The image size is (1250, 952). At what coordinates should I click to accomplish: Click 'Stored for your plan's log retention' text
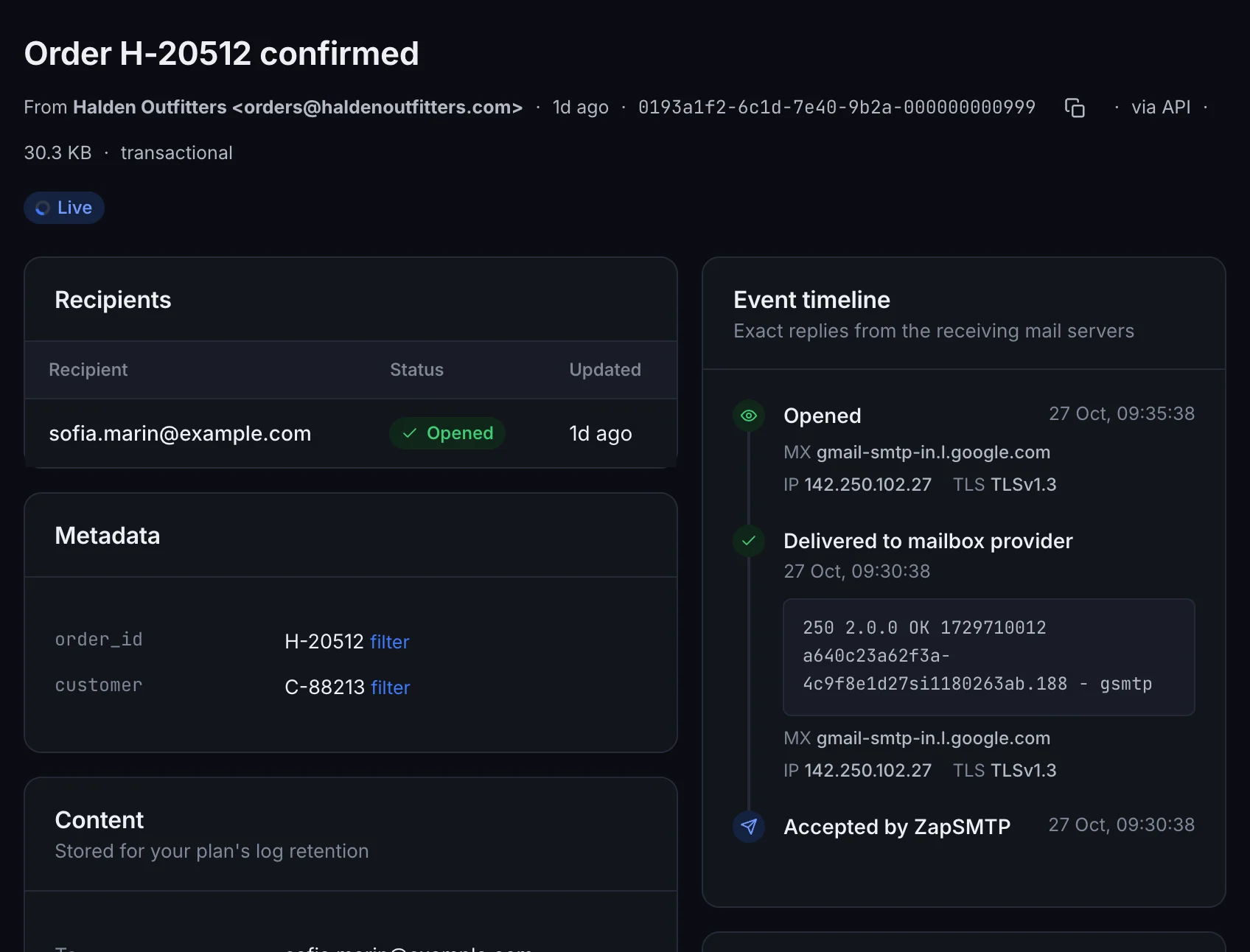click(212, 851)
